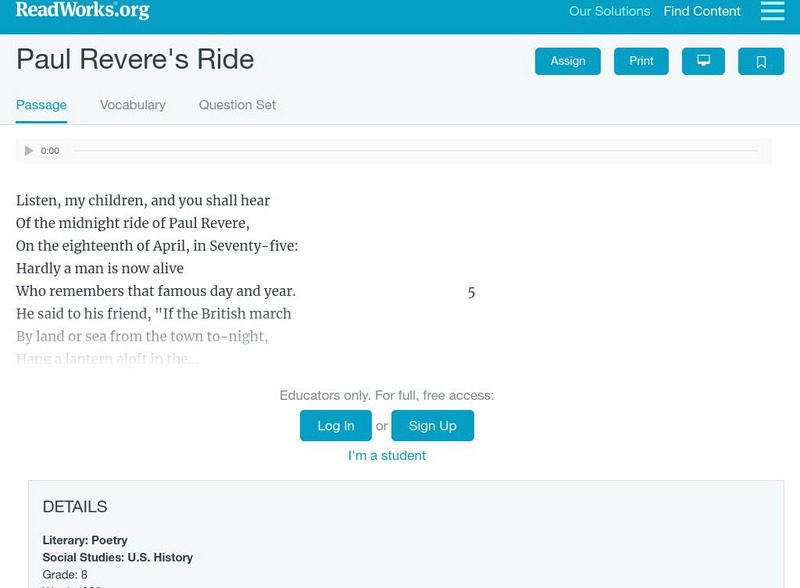The width and height of the screenshot is (800, 588).
Task: Open the Question Set tab
Action: [237, 105]
